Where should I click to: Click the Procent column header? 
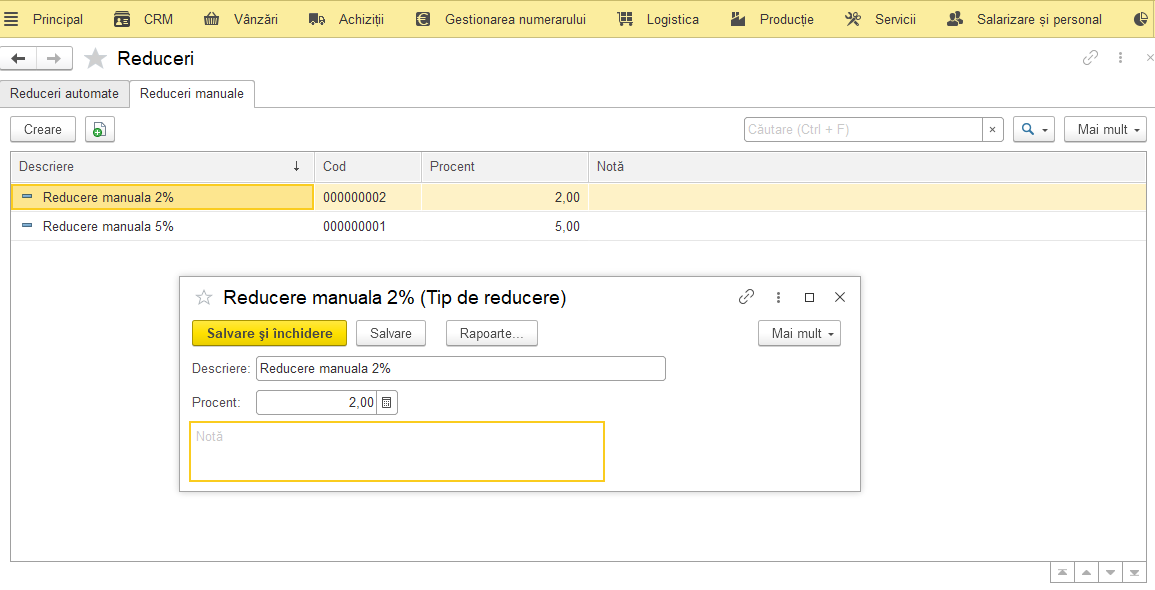point(505,166)
